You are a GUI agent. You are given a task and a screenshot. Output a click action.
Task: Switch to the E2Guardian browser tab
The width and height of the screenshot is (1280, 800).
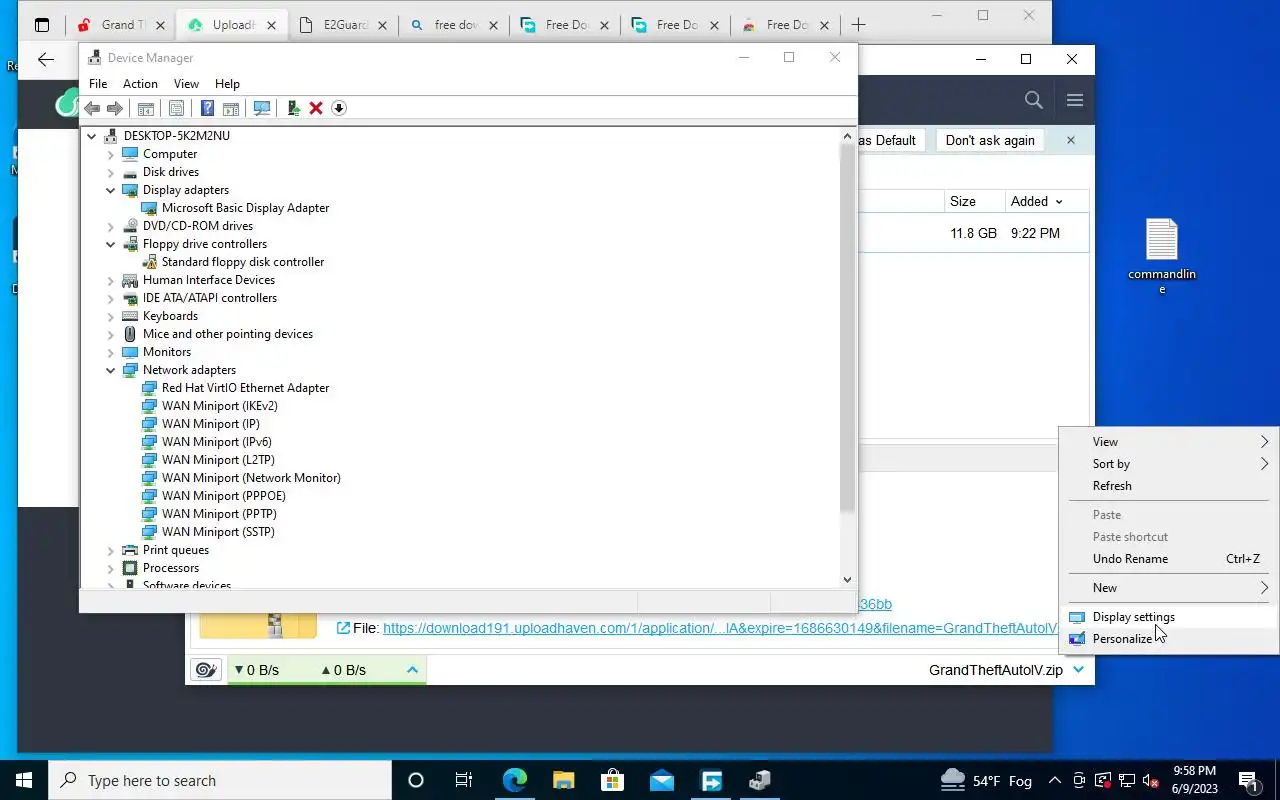coord(343,25)
